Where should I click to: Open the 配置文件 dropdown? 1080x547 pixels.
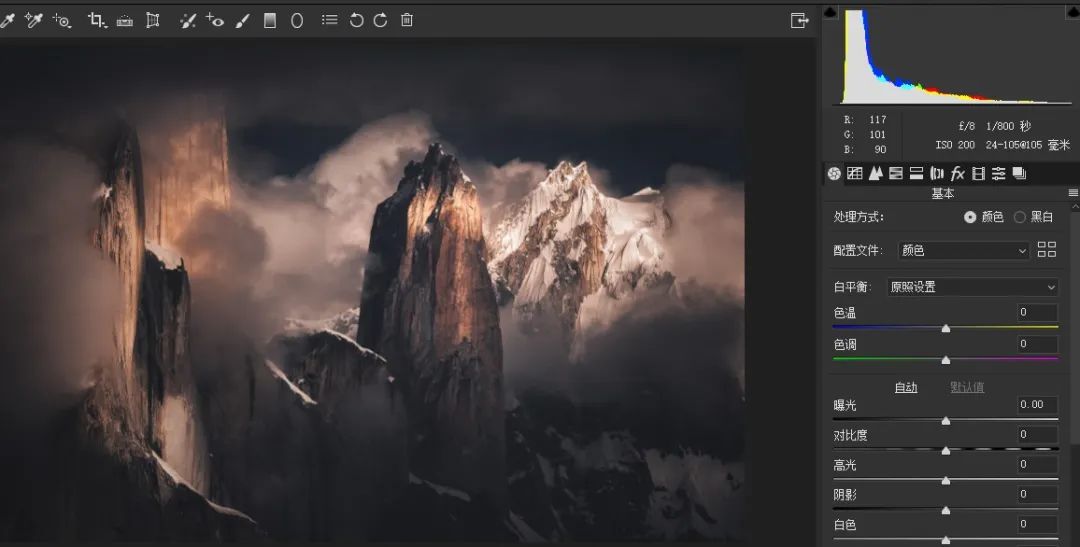963,251
